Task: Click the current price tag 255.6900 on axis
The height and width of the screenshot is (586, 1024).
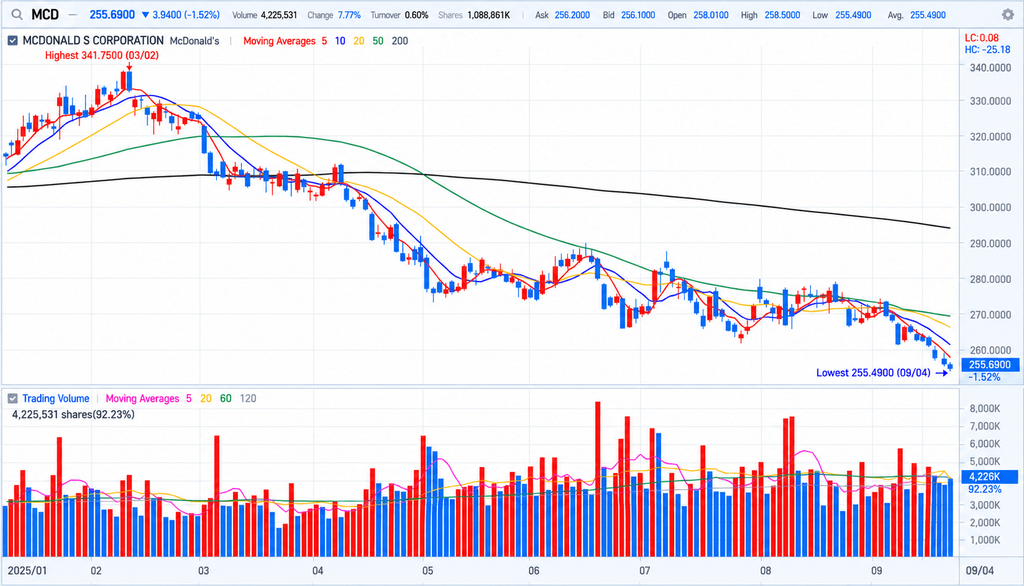Action: click(x=989, y=365)
